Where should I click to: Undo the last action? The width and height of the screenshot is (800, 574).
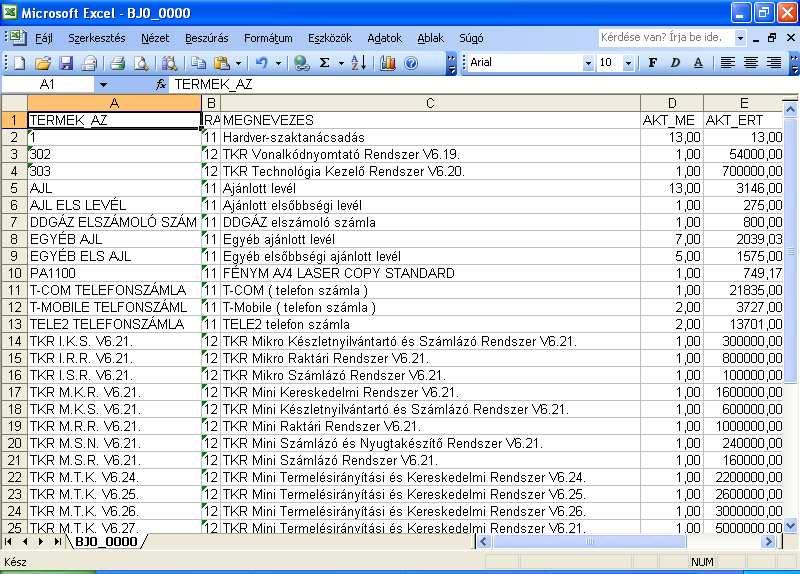tap(262, 63)
